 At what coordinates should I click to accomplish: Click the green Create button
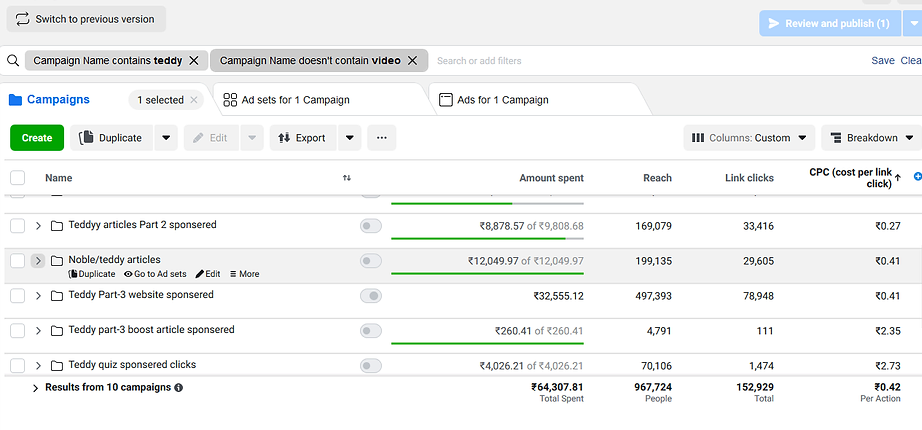coord(37,138)
